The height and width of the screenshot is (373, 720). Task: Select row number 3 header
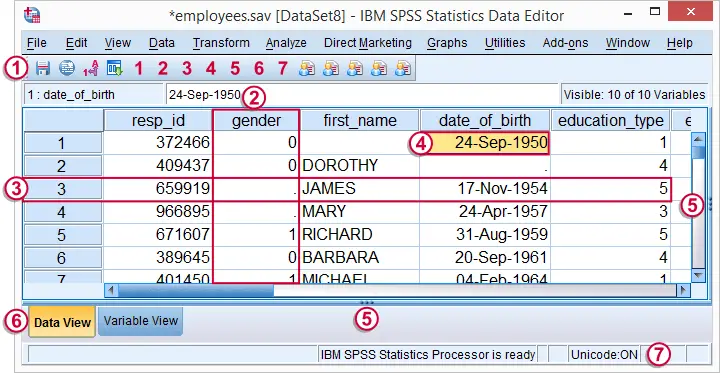pyautogui.click(x=63, y=189)
